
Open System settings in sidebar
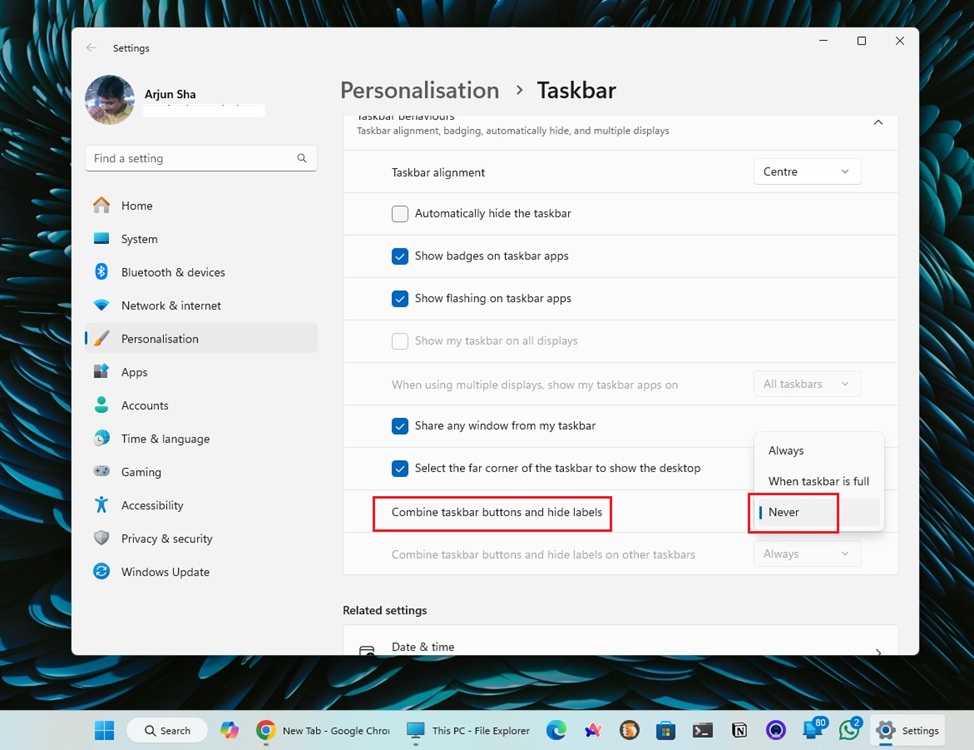[201, 239]
